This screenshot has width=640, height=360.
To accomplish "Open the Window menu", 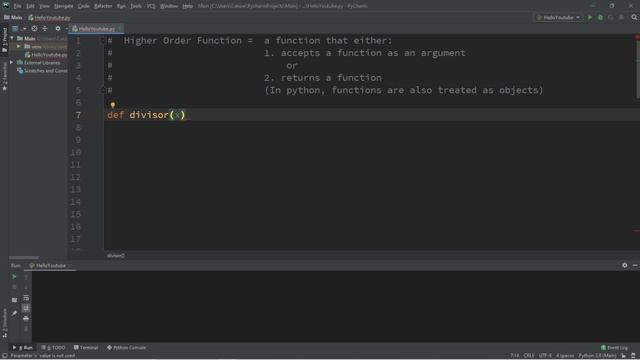I will pos(169,6).
